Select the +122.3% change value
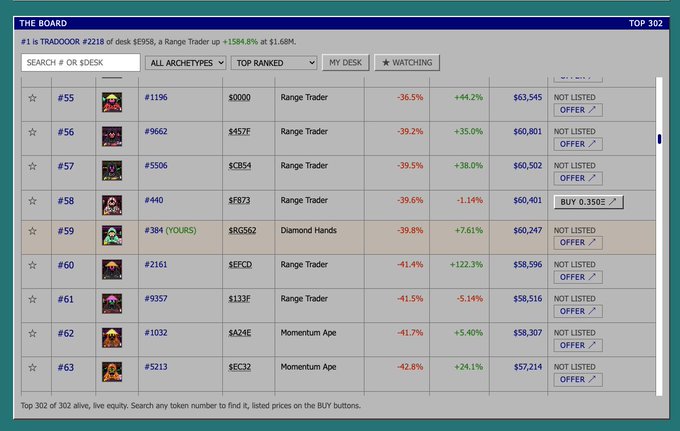680x431 pixels. pyautogui.click(x=466, y=264)
